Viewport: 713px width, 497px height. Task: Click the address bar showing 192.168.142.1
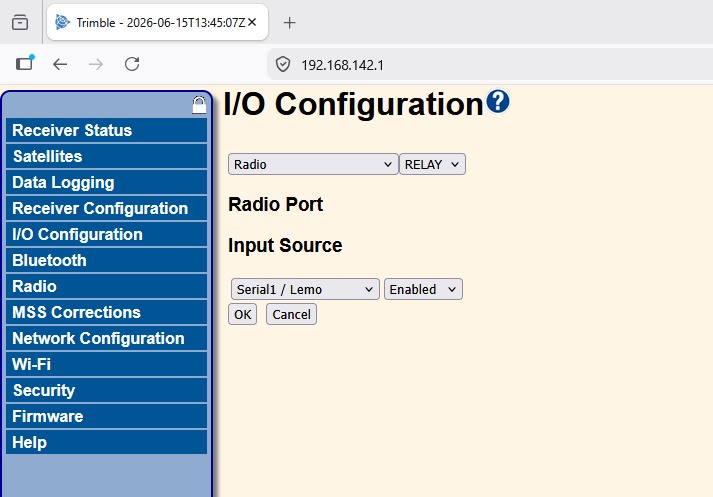pyautogui.click(x=490, y=65)
